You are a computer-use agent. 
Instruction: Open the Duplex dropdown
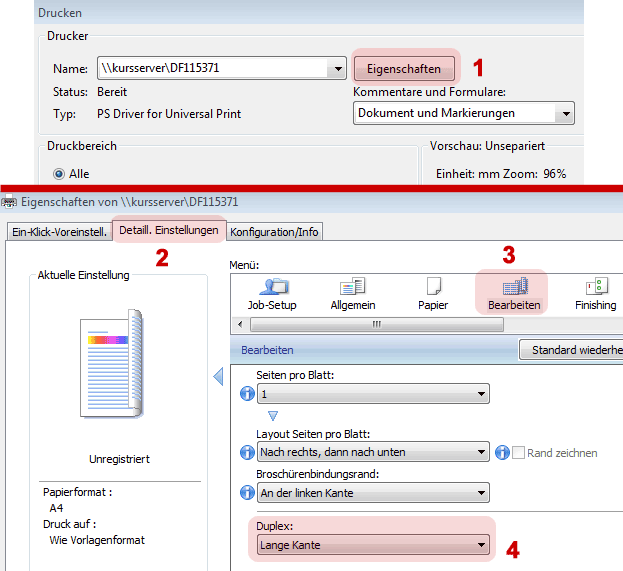pos(482,546)
